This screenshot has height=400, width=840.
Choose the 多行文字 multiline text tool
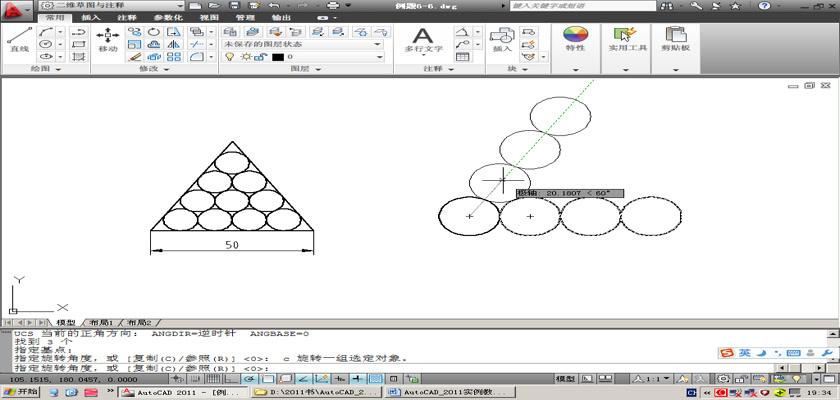click(423, 39)
